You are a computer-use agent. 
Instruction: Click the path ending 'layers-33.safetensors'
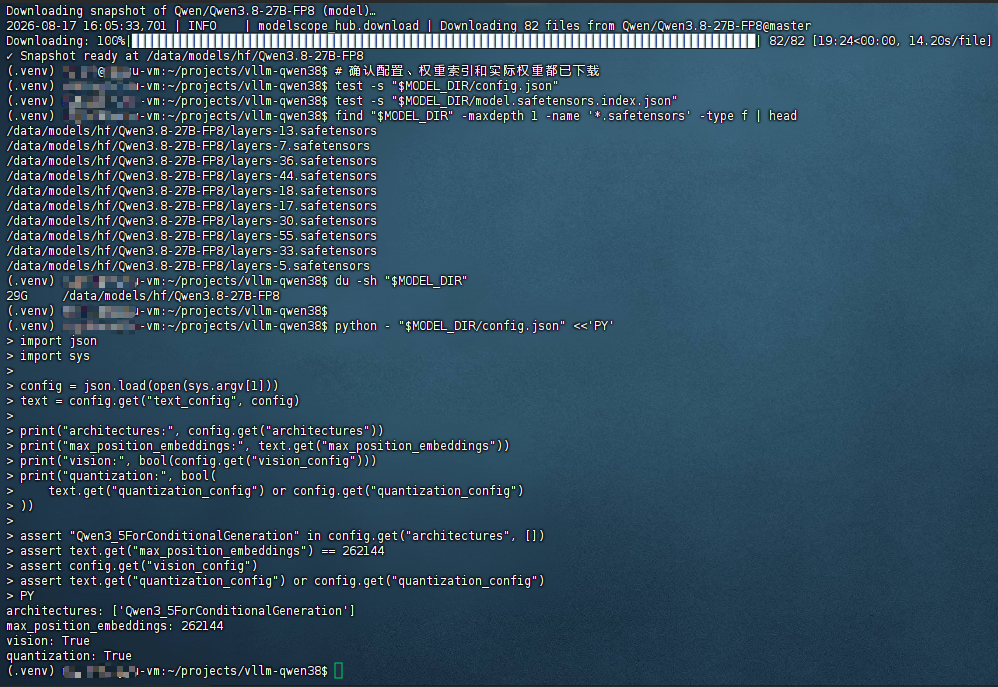(x=192, y=251)
